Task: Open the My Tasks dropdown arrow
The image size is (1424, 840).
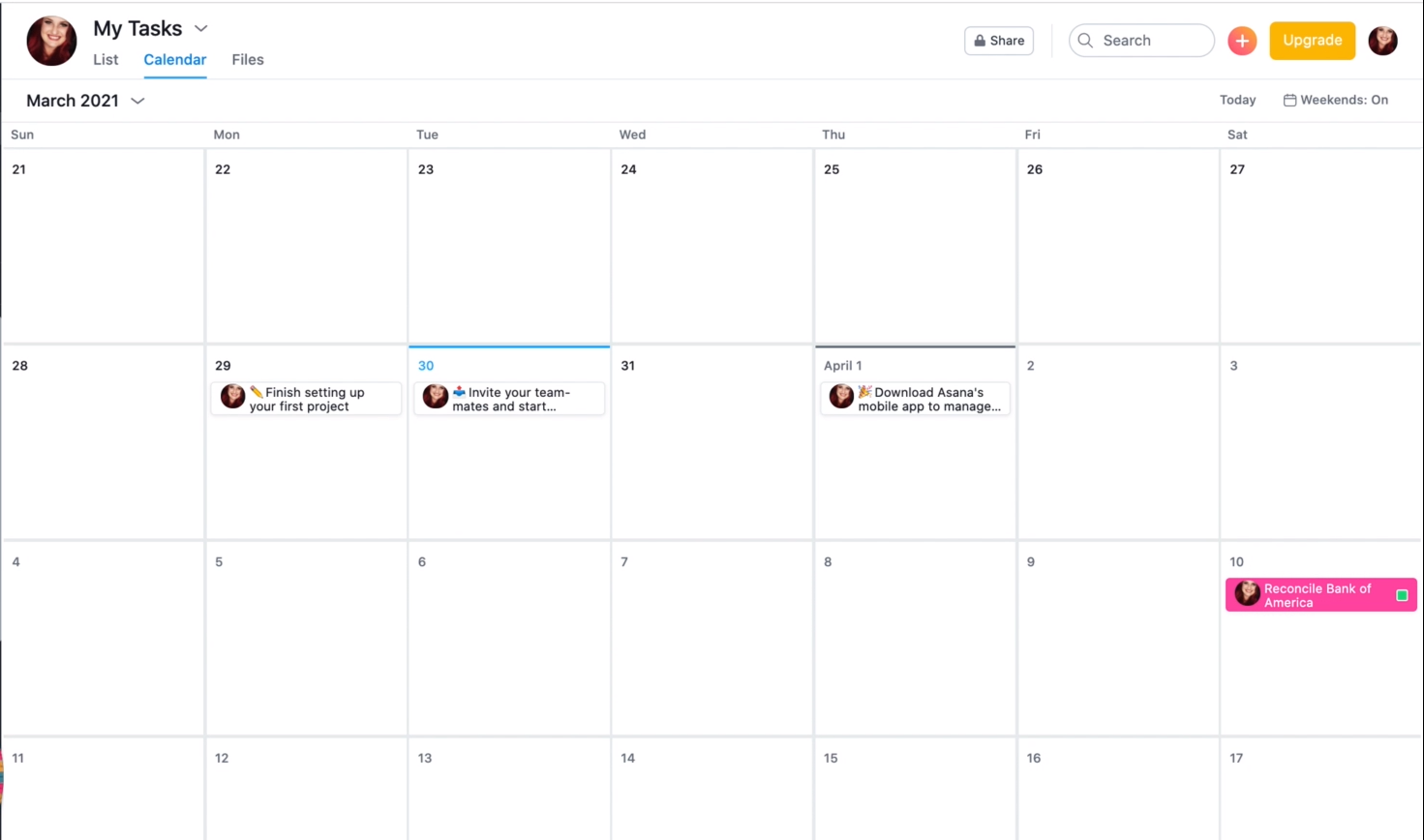Action: (200, 28)
